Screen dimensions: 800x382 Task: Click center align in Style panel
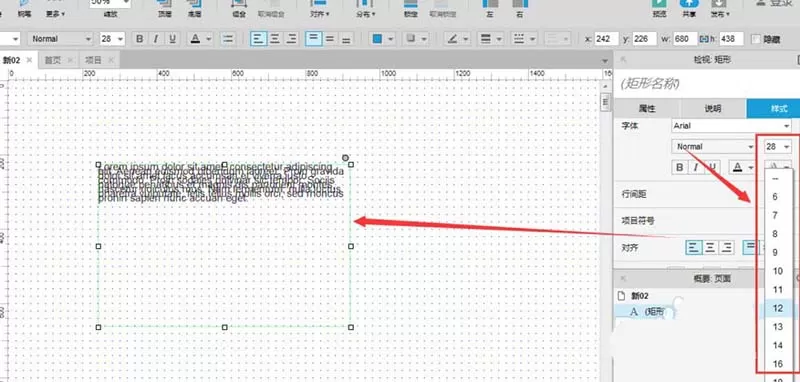[x=710, y=248]
